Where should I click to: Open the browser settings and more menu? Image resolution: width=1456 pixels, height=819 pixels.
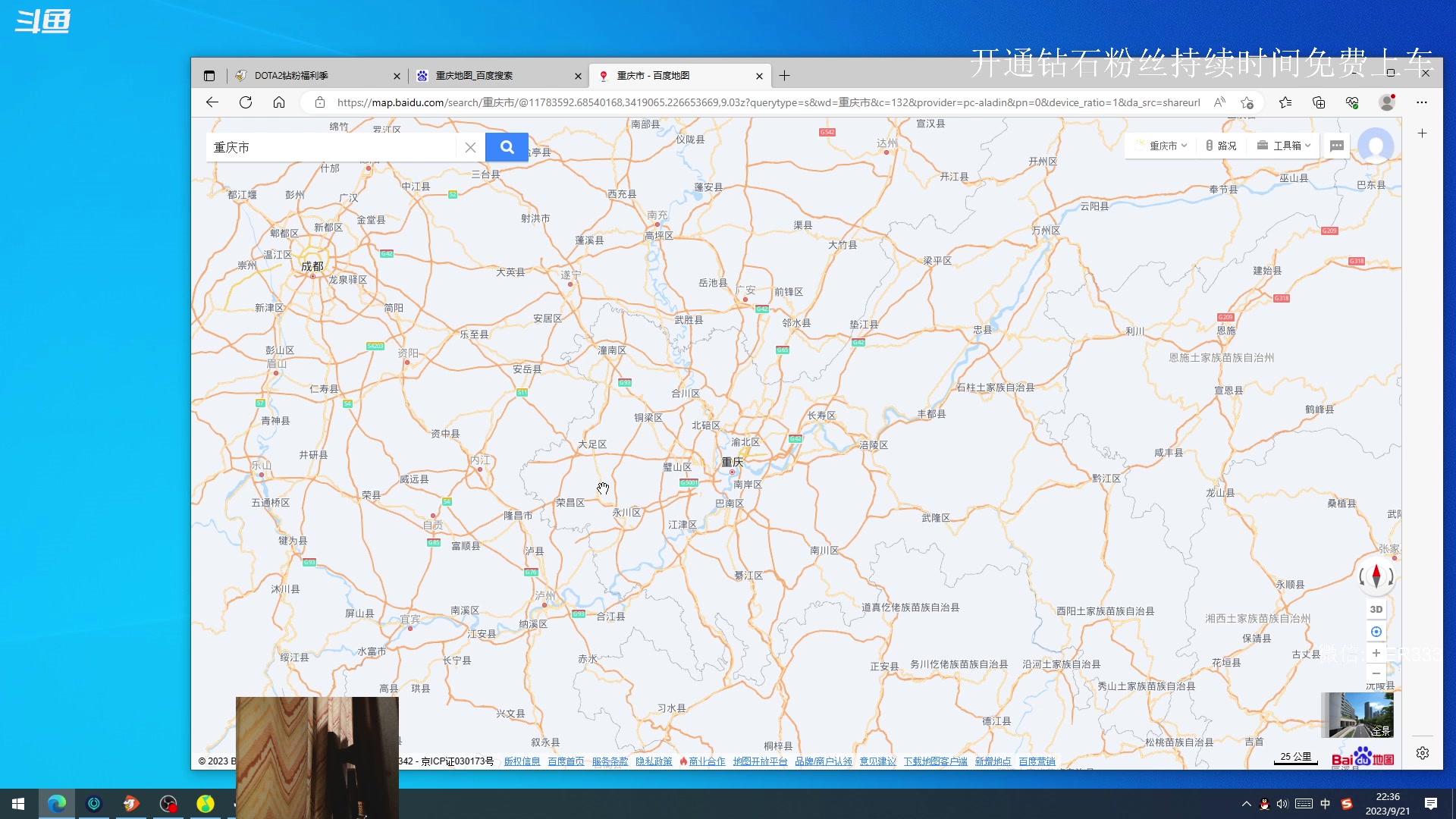(1421, 102)
